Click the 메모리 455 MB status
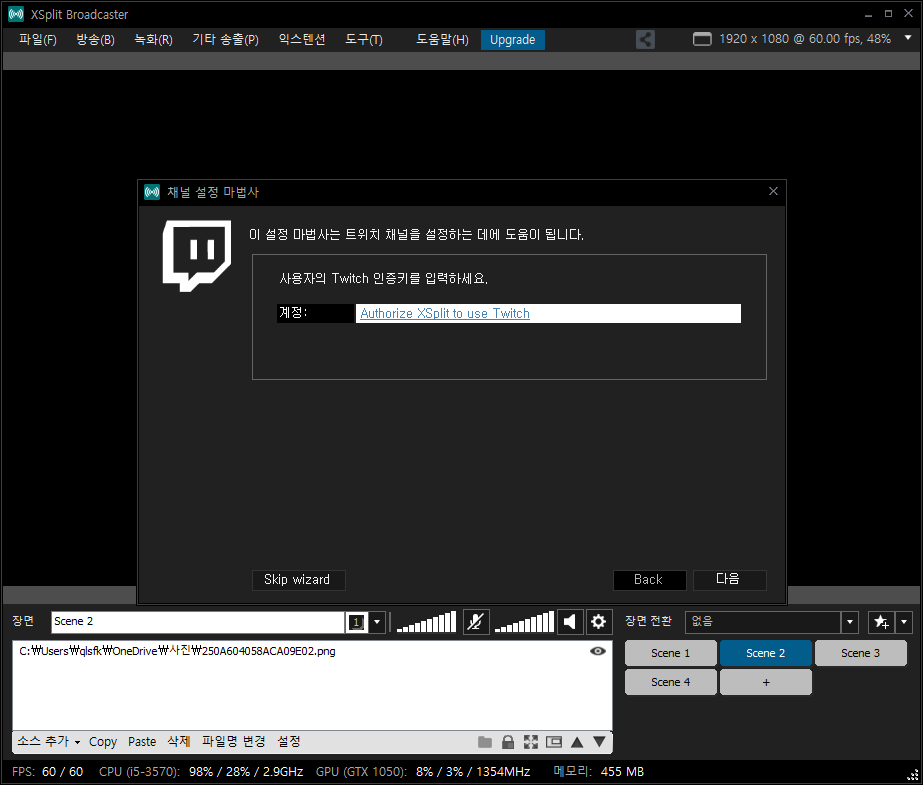Image resolution: width=923 pixels, height=785 pixels. point(598,771)
